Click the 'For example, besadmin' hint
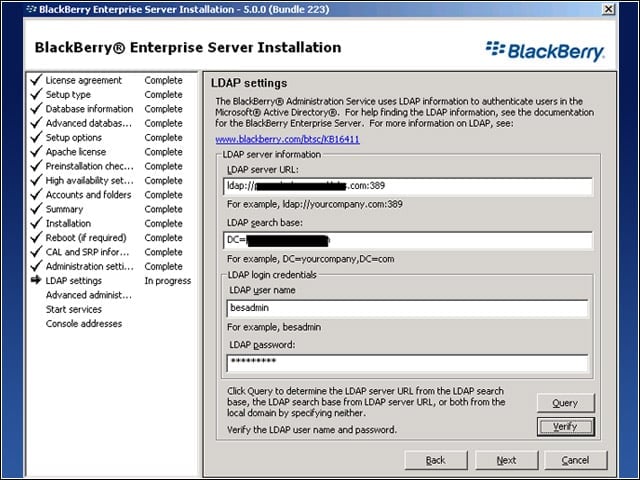 (274, 327)
